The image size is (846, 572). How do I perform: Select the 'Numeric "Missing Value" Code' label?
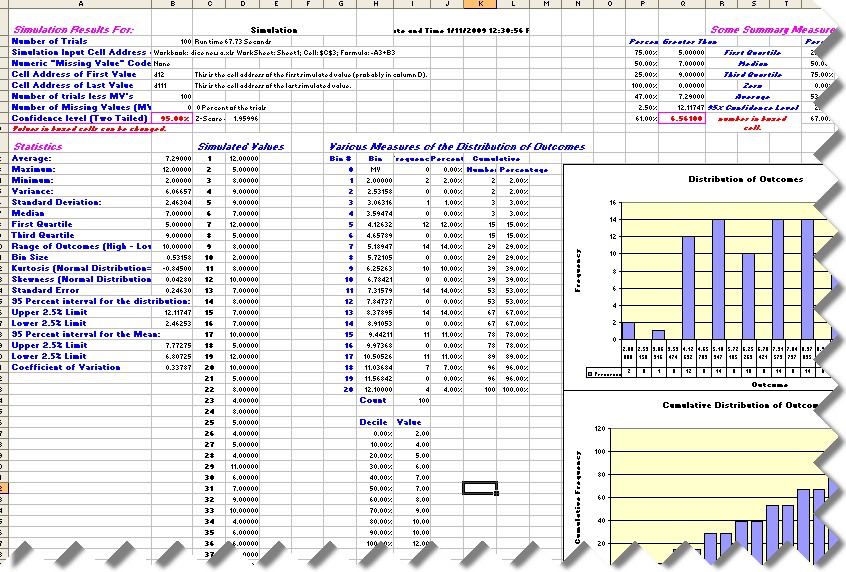click(81, 63)
